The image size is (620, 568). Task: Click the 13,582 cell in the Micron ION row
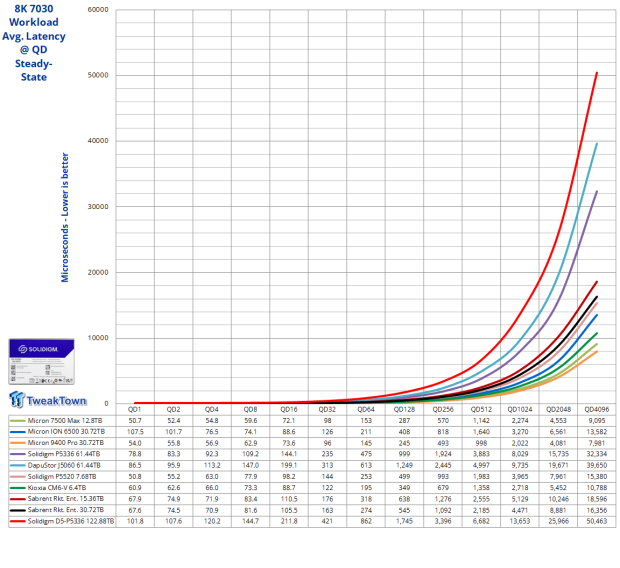(597, 432)
